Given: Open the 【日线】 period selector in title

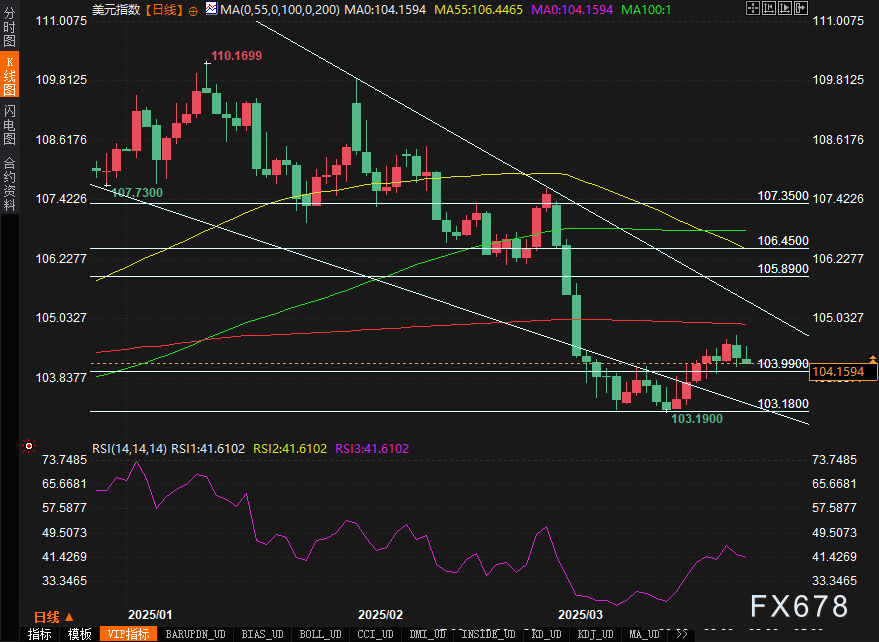Looking at the screenshot, I should (166, 9).
